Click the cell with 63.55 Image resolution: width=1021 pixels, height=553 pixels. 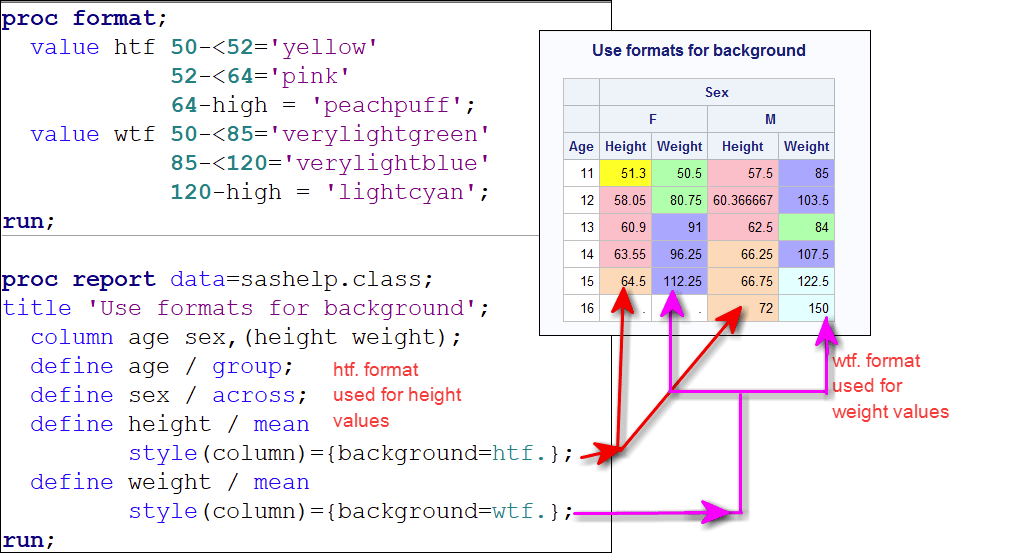(x=625, y=254)
